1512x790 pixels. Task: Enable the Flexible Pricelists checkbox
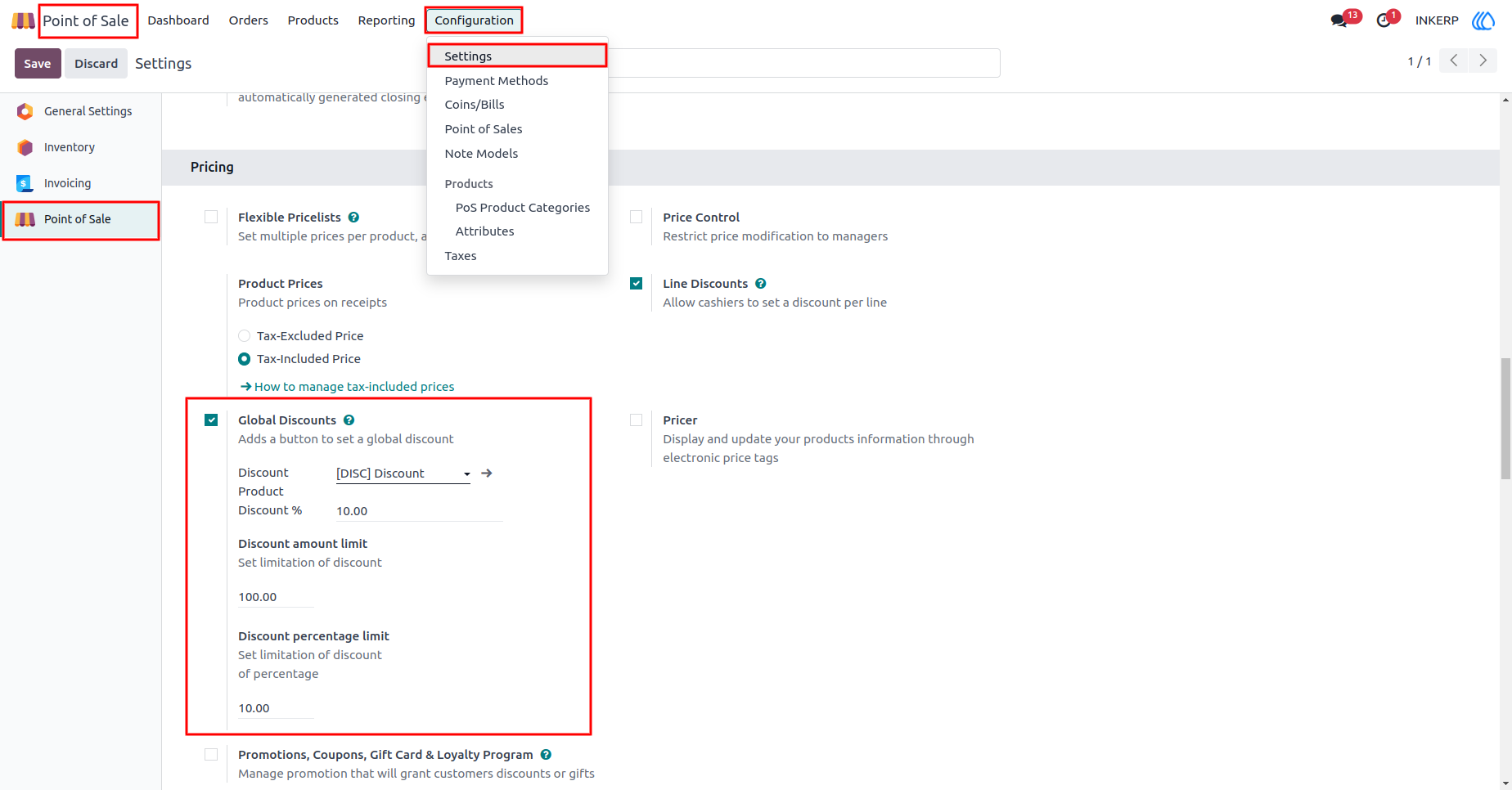211,217
